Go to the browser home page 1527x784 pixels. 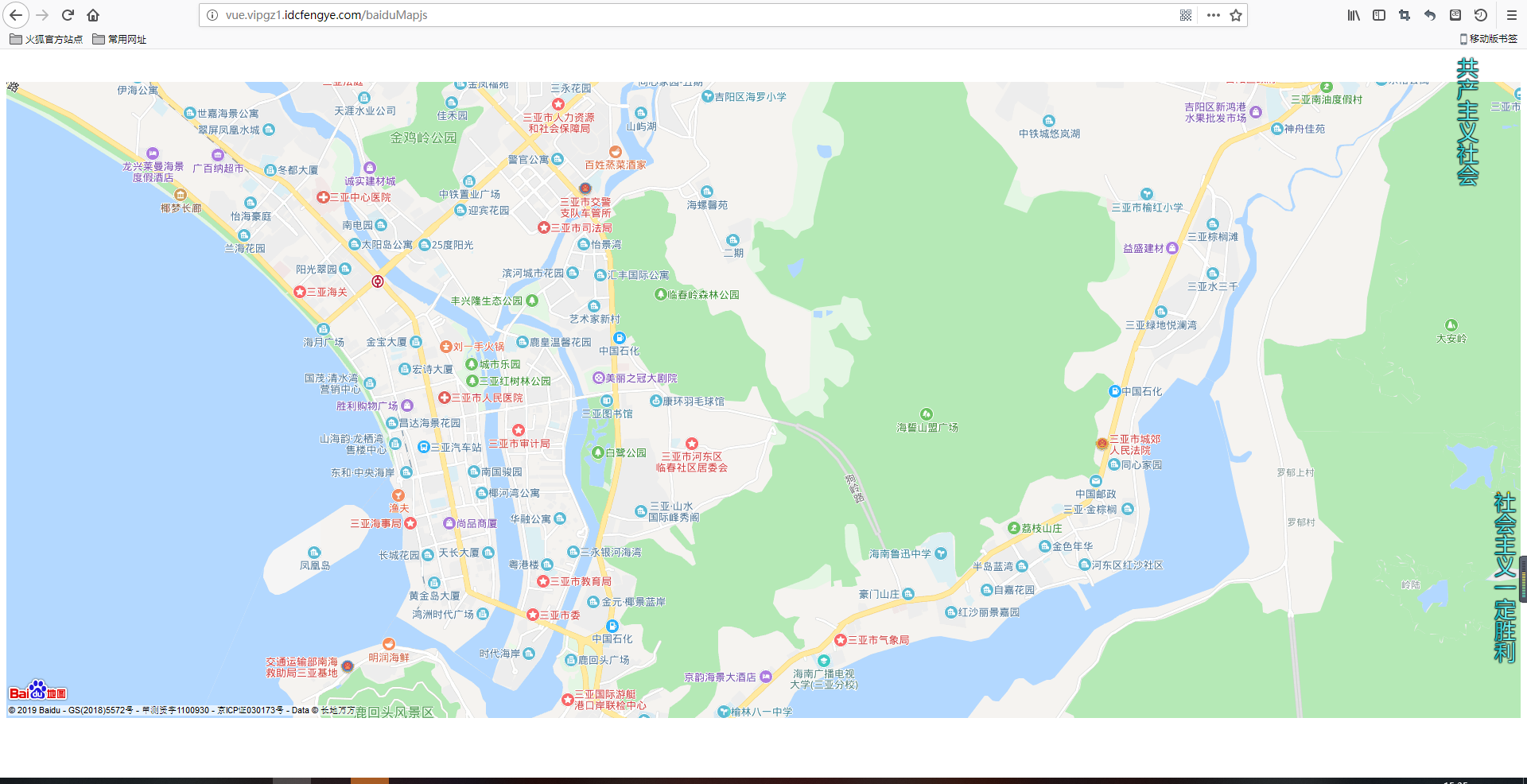click(x=94, y=14)
